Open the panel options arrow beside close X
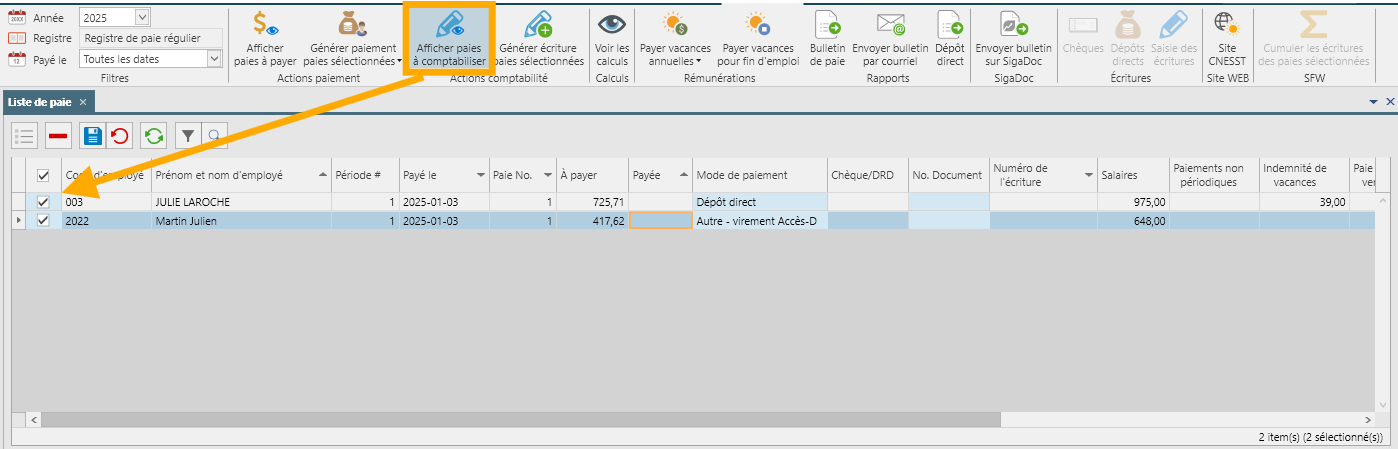 (1373, 102)
